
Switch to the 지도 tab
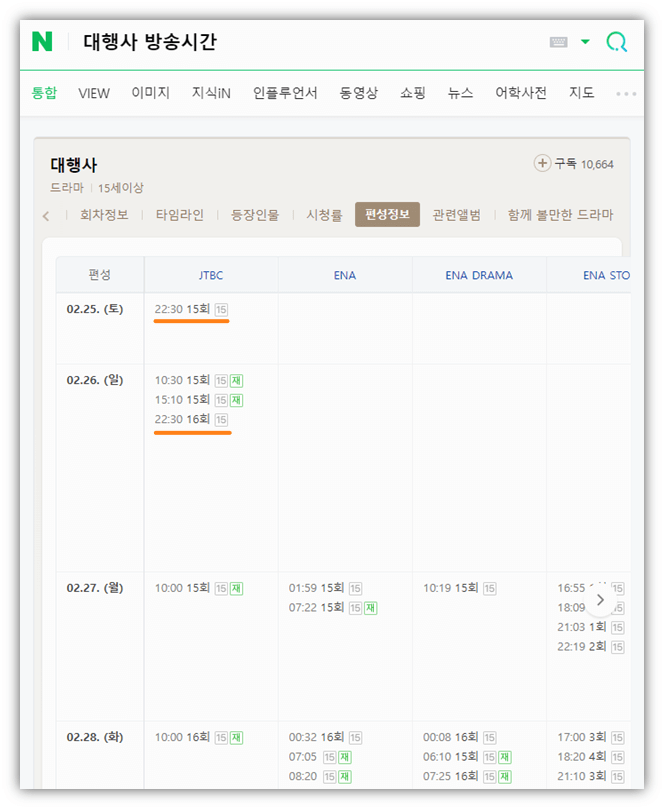[x=581, y=93]
